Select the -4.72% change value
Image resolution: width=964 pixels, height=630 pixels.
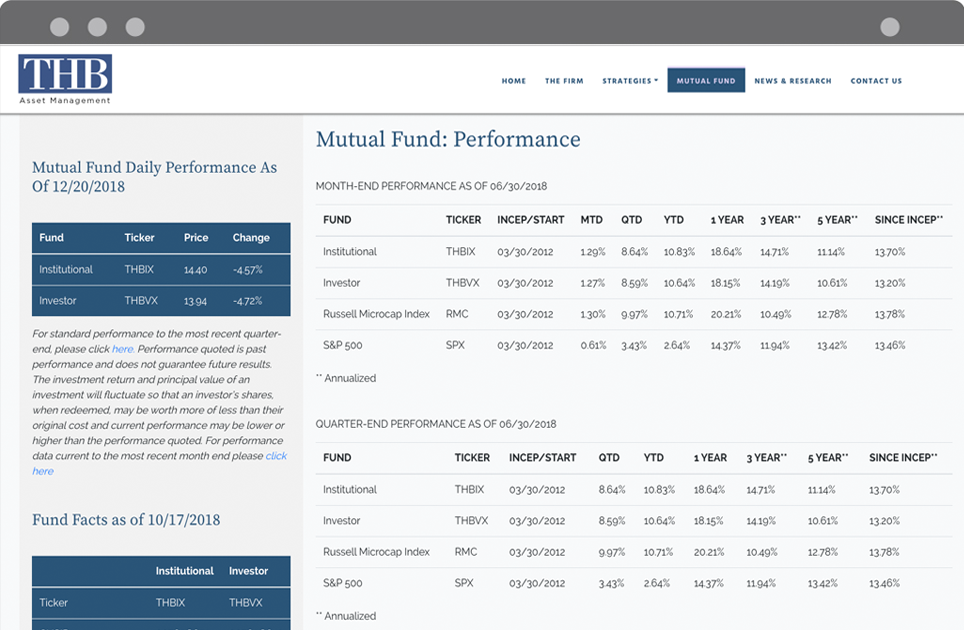pyautogui.click(x=248, y=301)
